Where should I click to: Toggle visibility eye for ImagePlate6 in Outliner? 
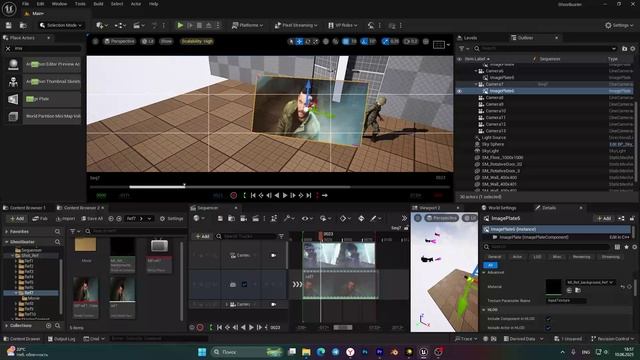pos(460,91)
